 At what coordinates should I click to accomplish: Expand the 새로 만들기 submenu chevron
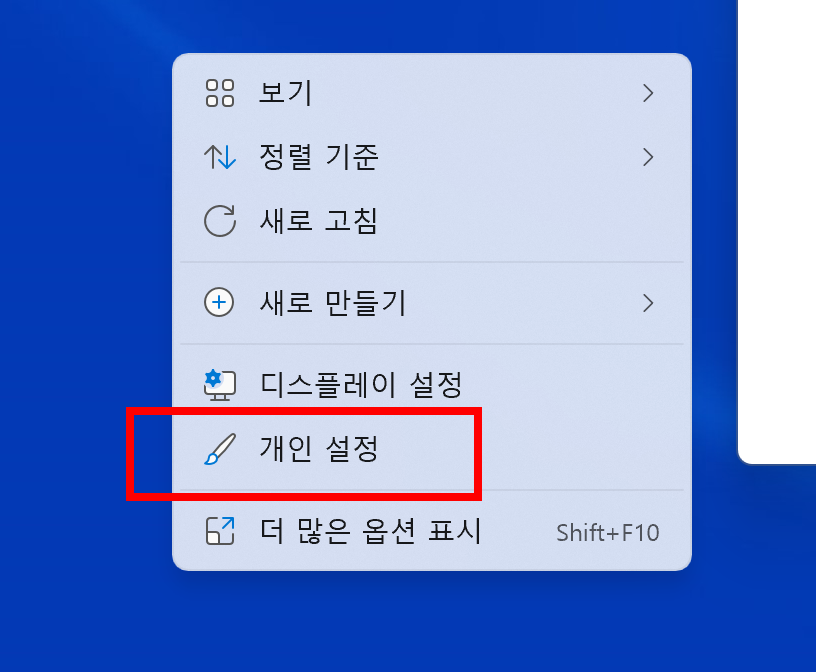[647, 303]
